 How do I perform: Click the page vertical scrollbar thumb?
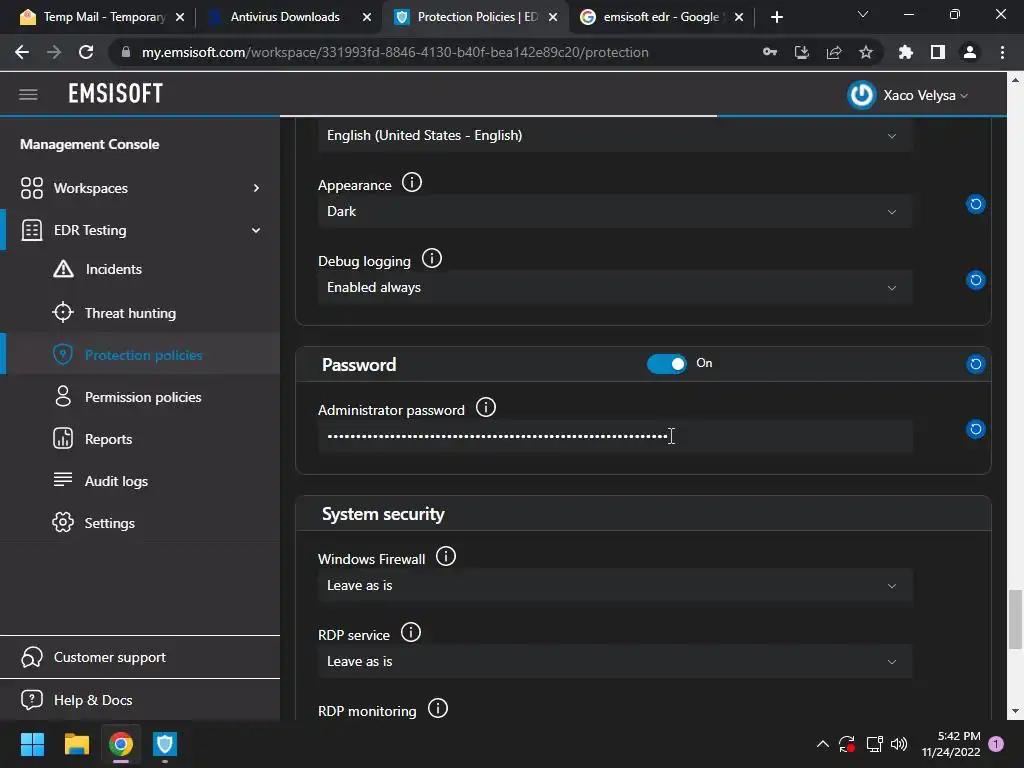(1015, 619)
